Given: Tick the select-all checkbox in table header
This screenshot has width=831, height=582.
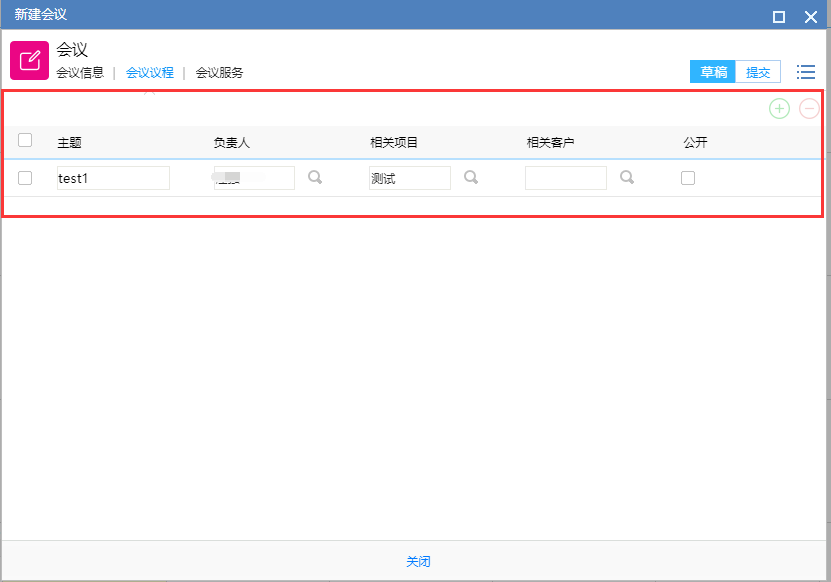Looking at the screenshot, I should tap(25, 141).
